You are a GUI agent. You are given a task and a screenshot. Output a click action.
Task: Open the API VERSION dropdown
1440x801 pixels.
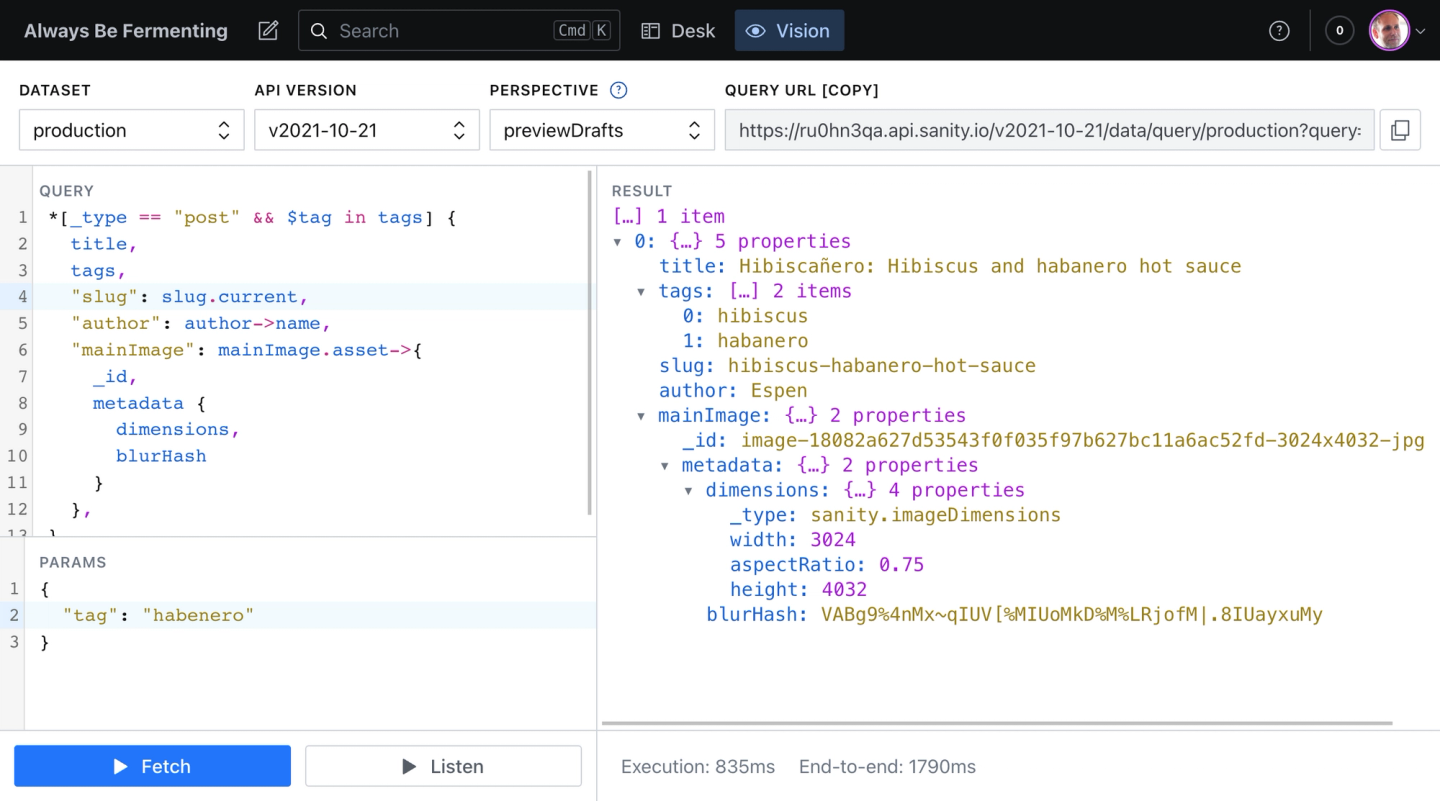[367, 129]
